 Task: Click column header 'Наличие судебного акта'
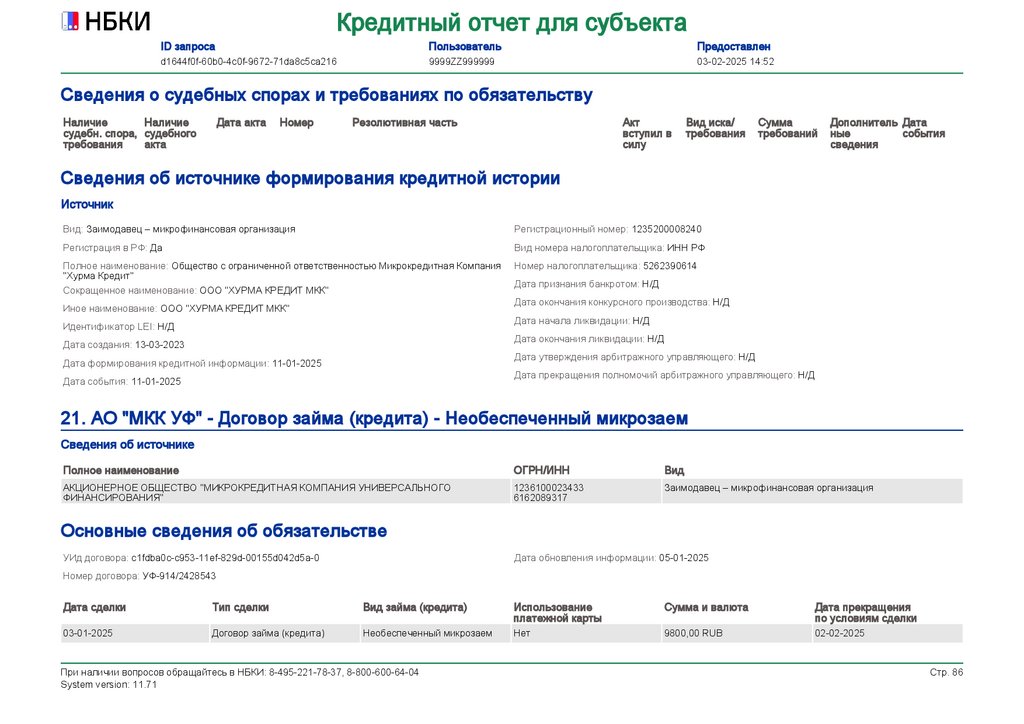[170, 133]
